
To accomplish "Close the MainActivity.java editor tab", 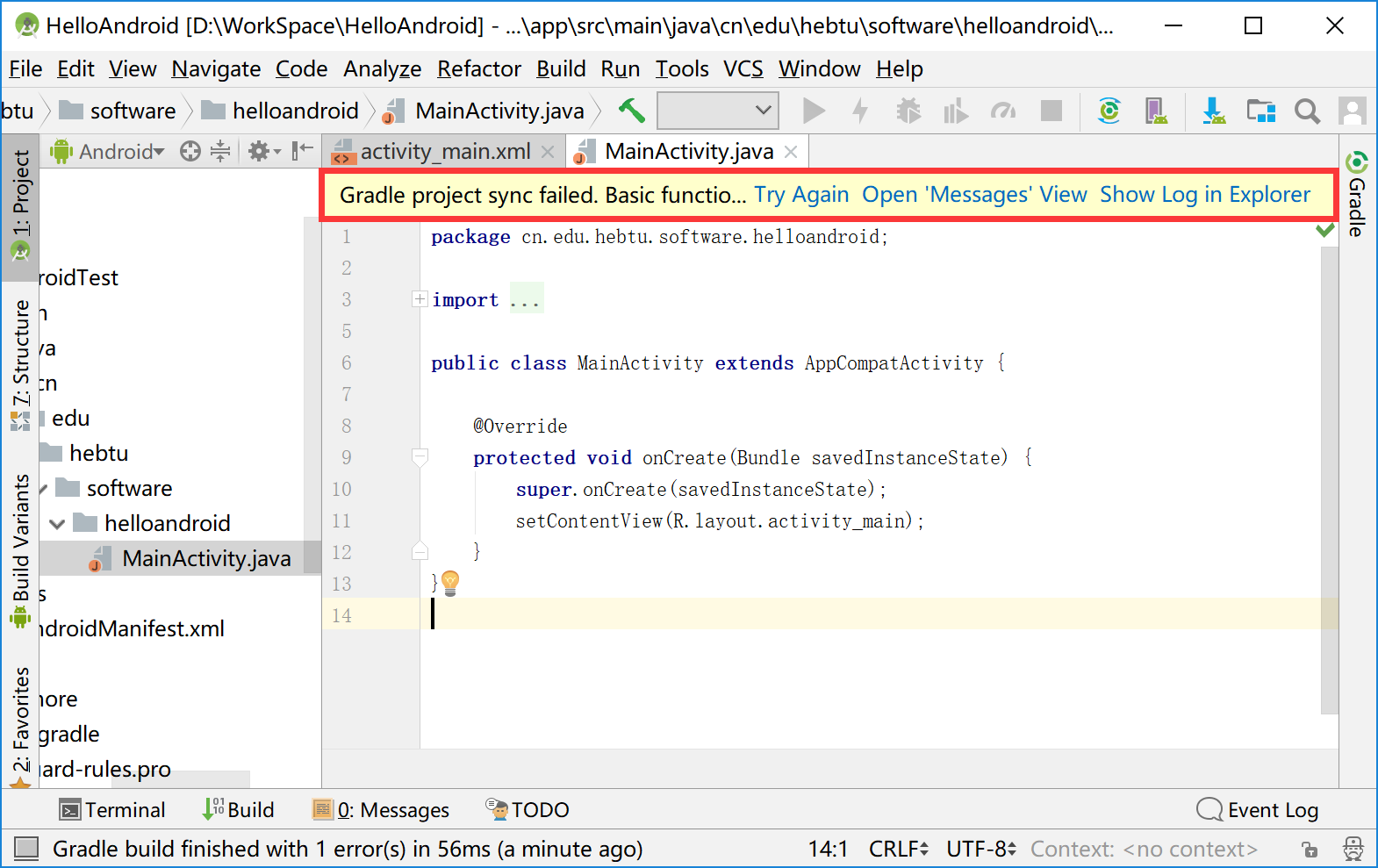I will tap(791, 152).
